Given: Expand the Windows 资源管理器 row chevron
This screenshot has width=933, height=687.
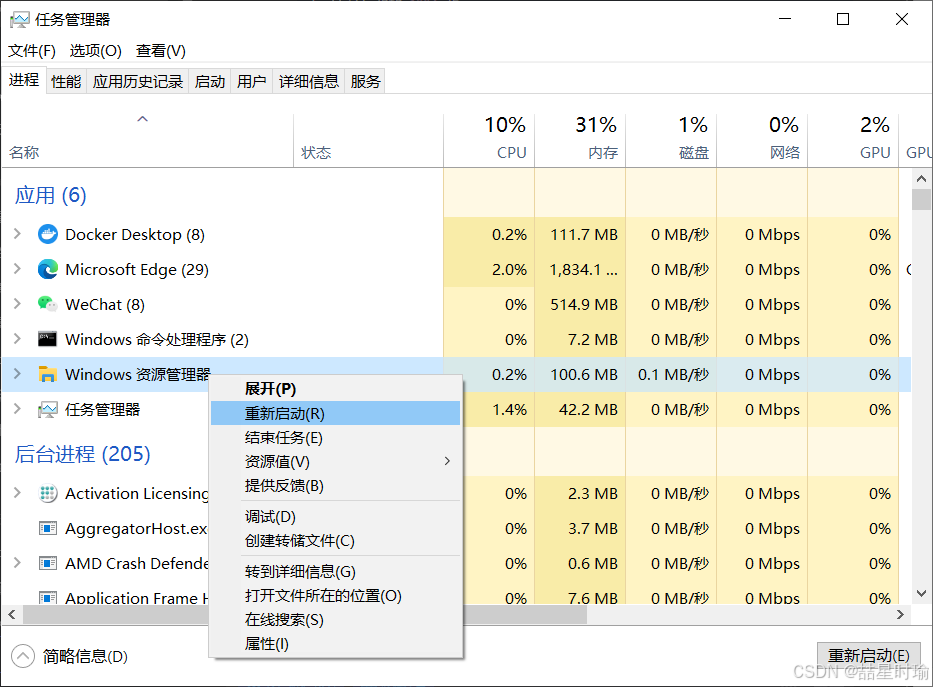Looking at the screenshot, I should point(17,374).
